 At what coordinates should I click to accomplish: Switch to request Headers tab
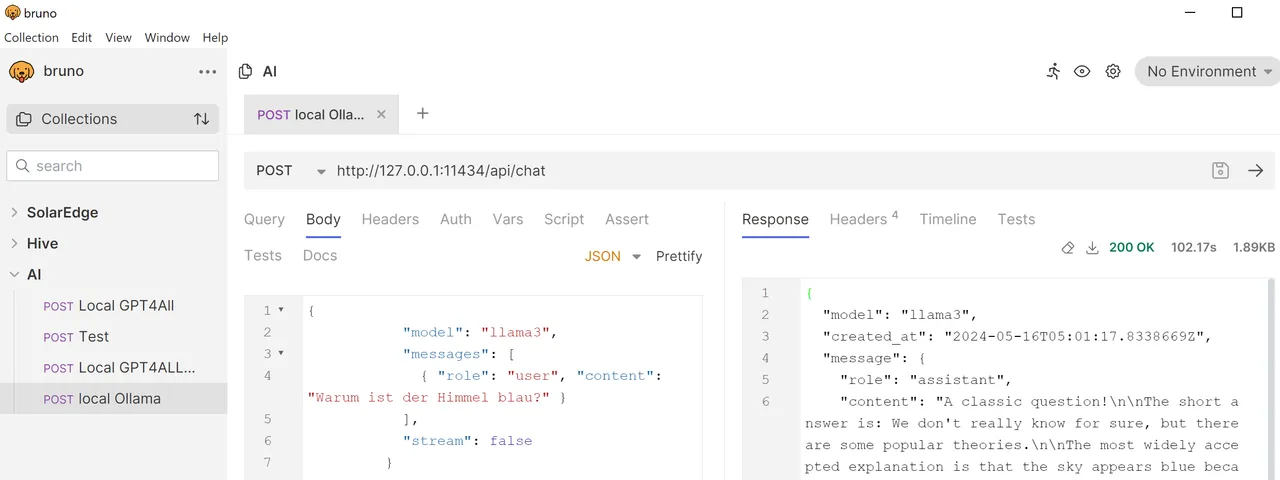point(390,219)
